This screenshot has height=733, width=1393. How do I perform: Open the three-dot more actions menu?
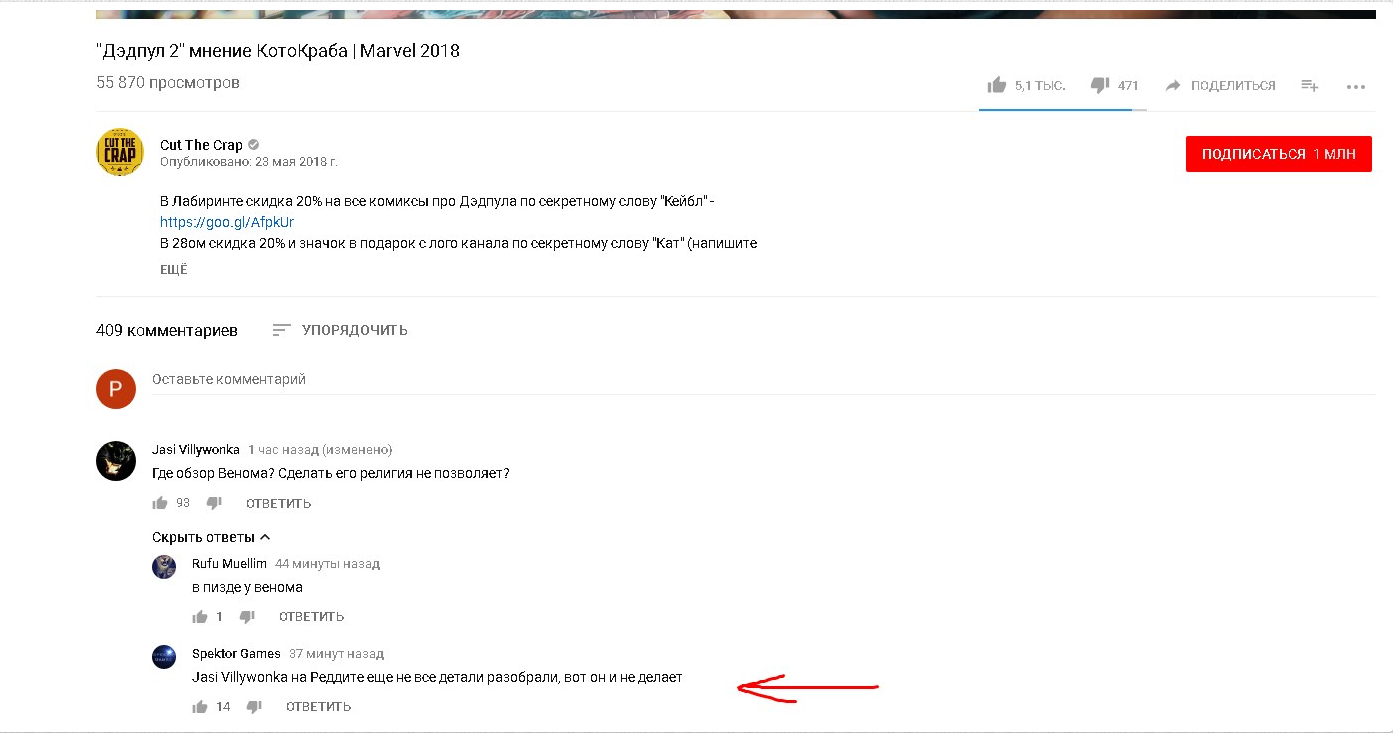[x=1356, y=86]
